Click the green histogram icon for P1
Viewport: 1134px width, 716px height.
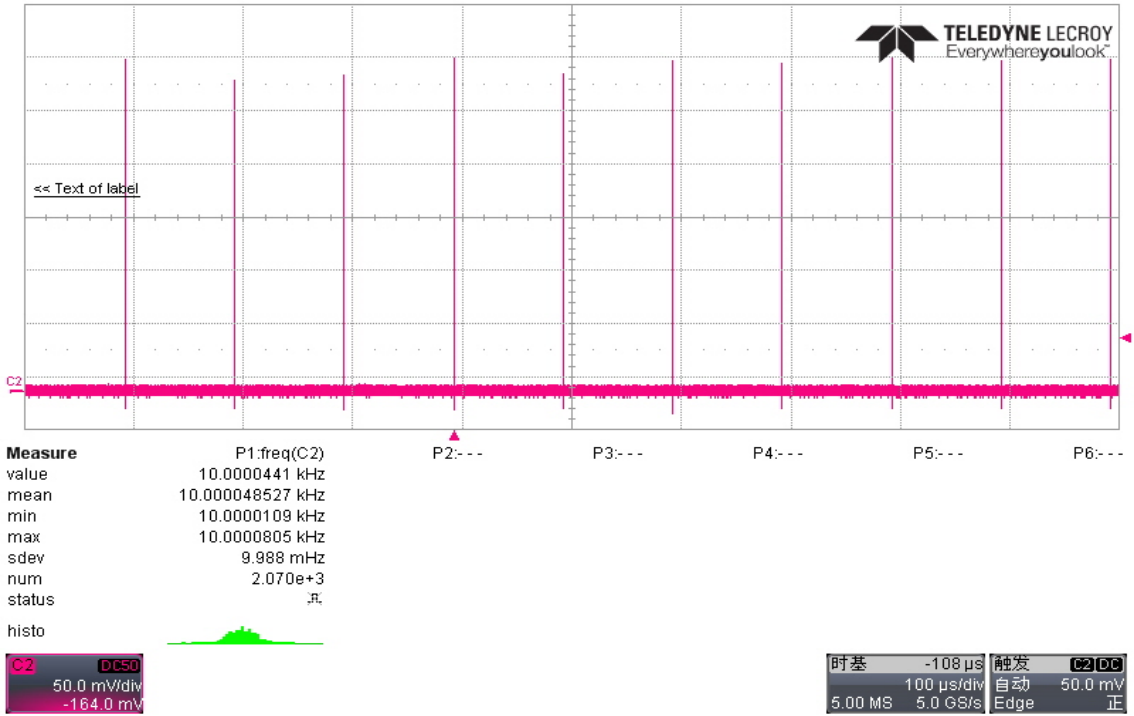(x=244, y=635)
